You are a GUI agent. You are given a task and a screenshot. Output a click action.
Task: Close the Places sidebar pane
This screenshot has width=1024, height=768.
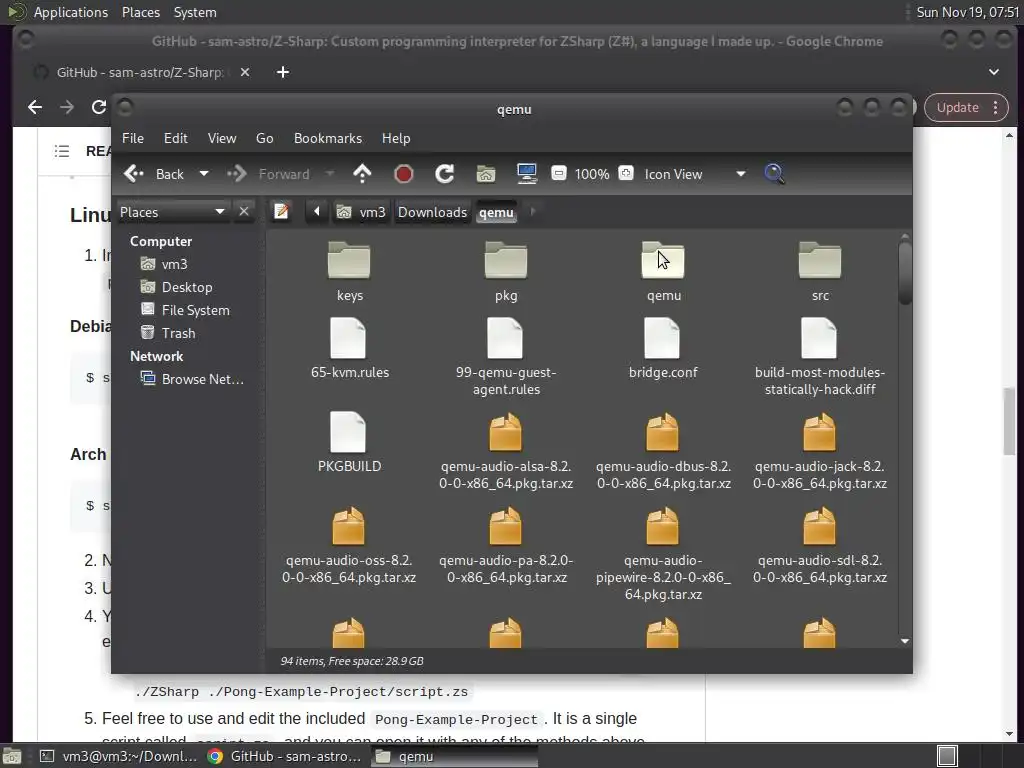(244, 212)
